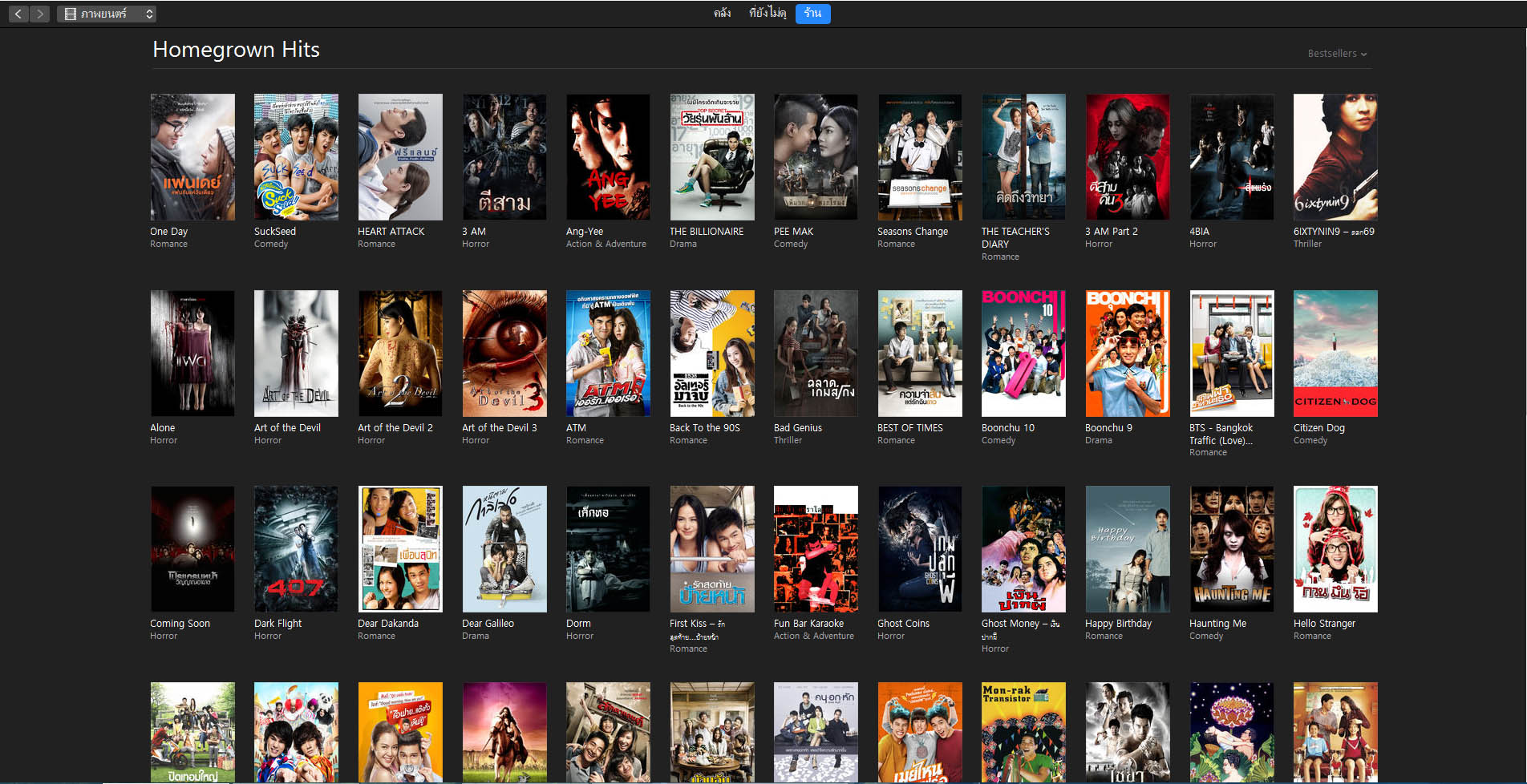This screenshot has width=1527, height=784.
Task: Click the Ghost Coins title link
Action: (x=903, y=624)
